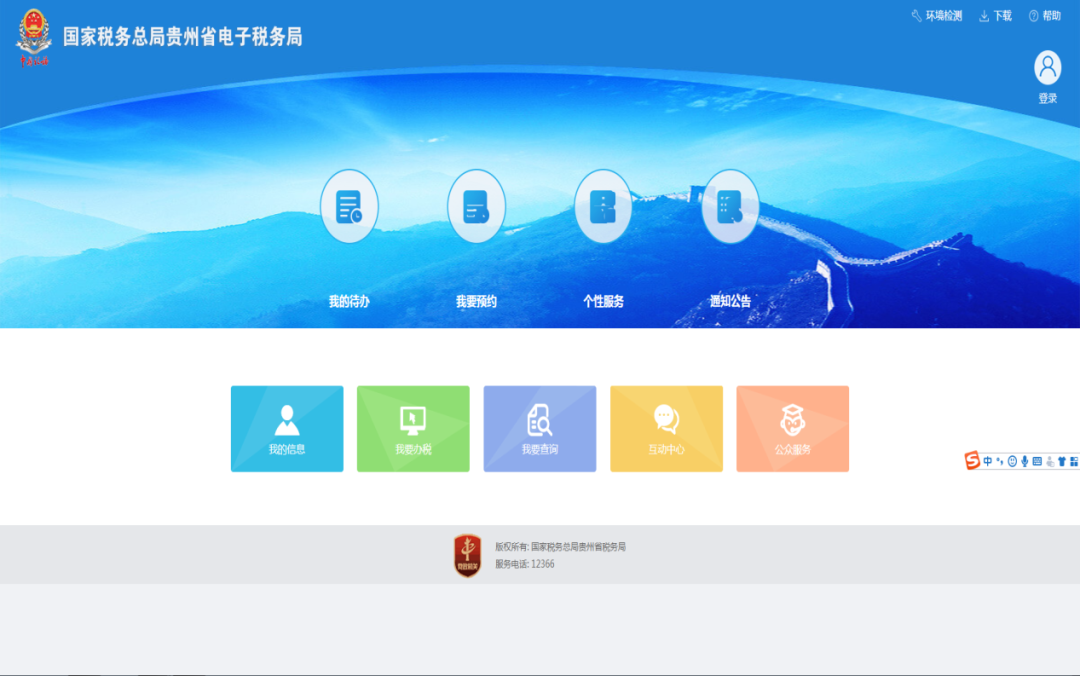This screenshot has height=676, width=1080.
Task: Open the toolbox grid icon in Sogou bar
Action: click(x=1074, y=461)
